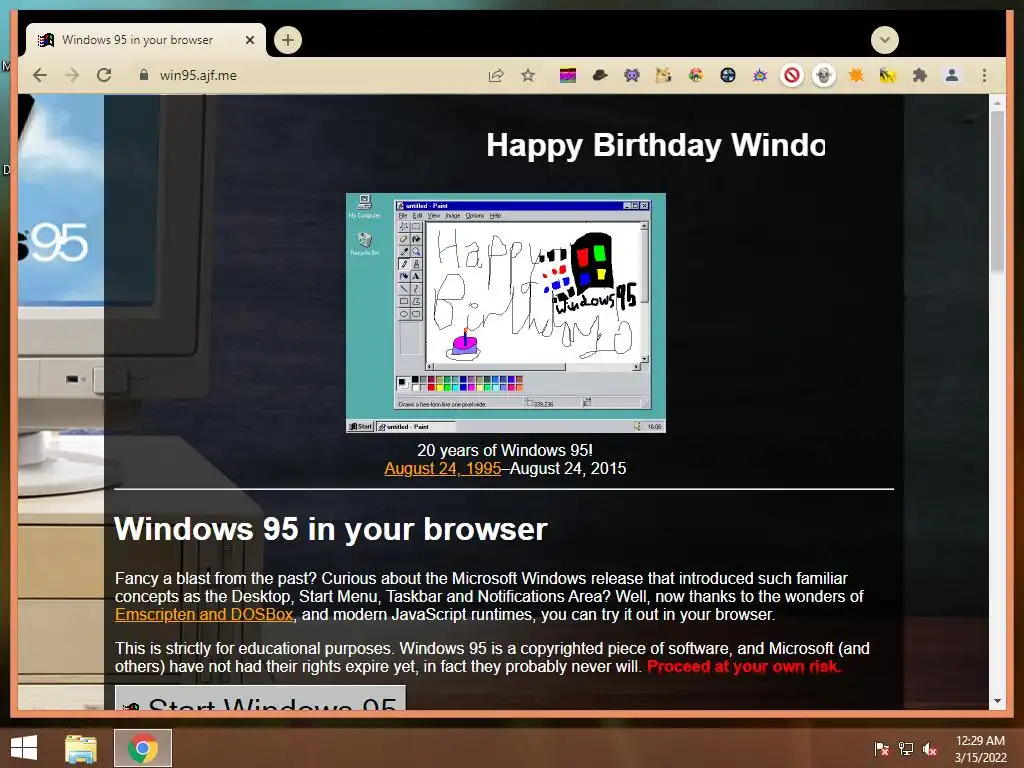This screenshot has height=768, width=1024.
Task: Open the gray skull-face extension
Action: coord(824,76)
